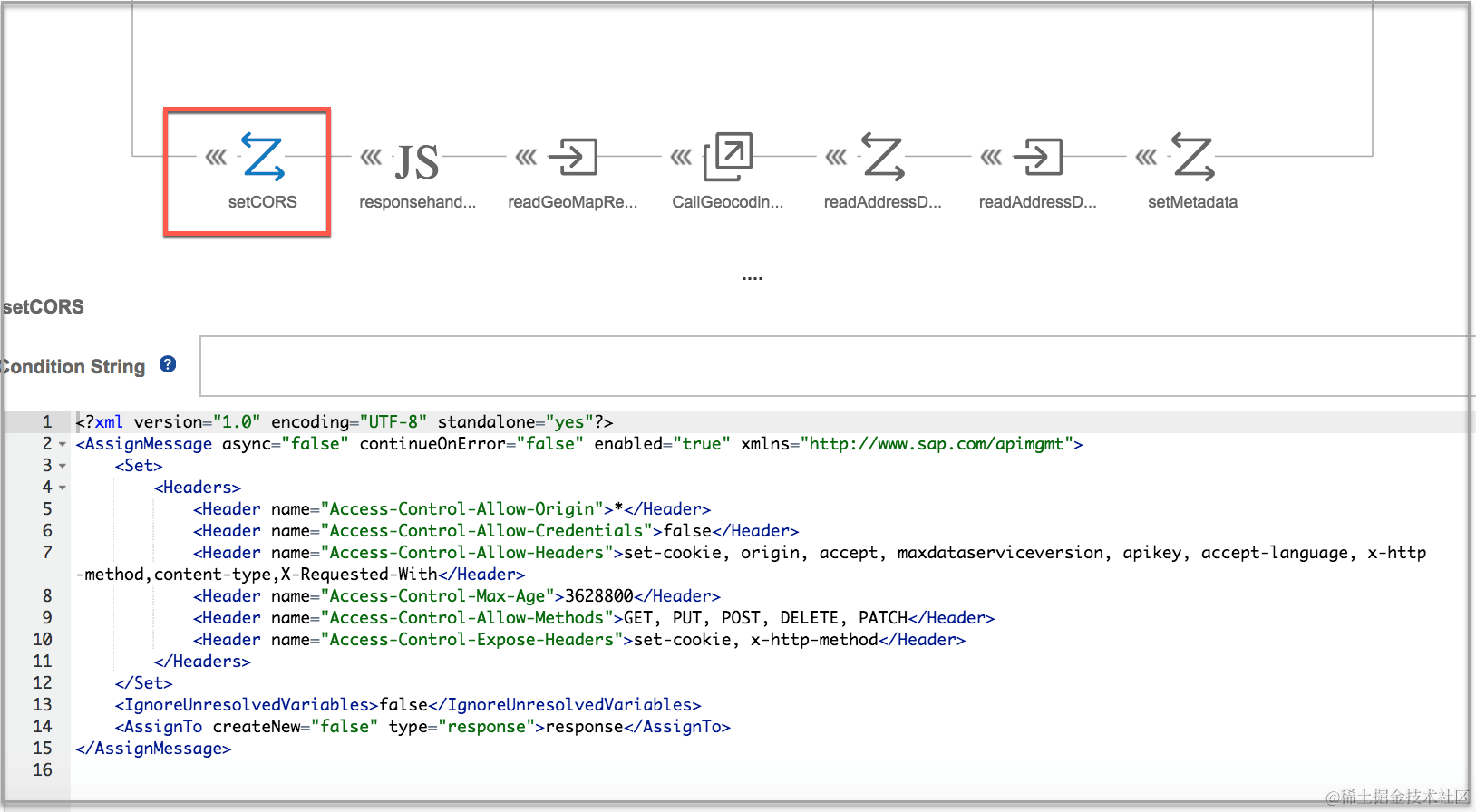Click the Condition String label
This screenshot has height=812, width=1476.
pos(73,367)
